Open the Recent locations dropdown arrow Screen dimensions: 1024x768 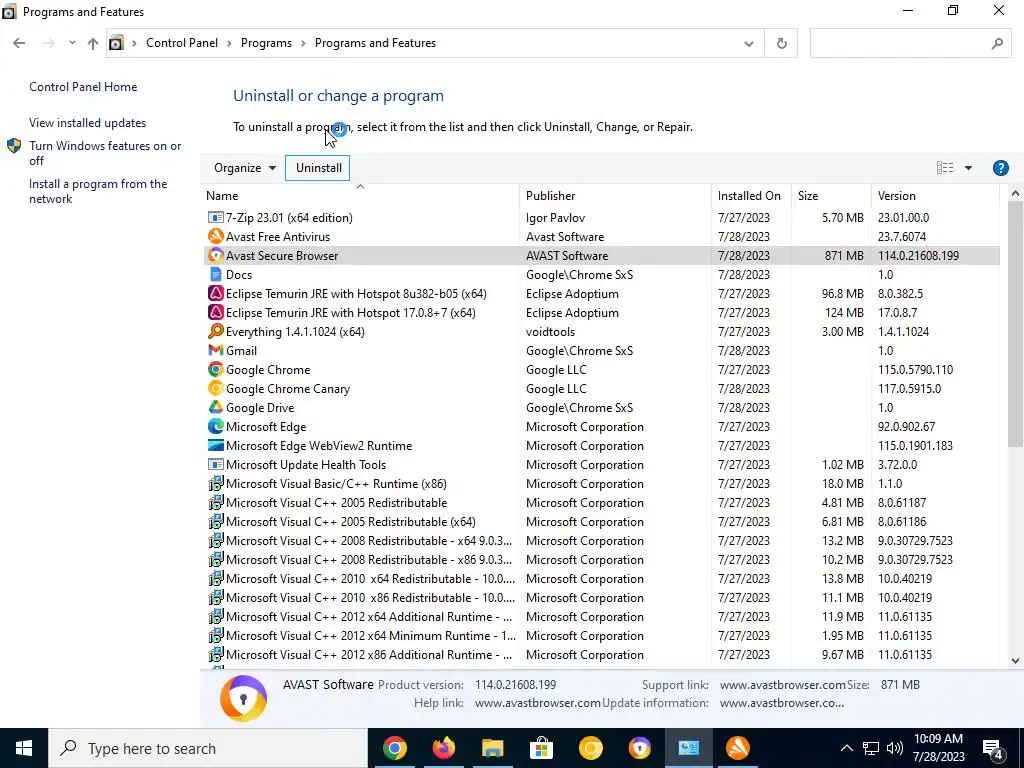[x=72, y=43]
